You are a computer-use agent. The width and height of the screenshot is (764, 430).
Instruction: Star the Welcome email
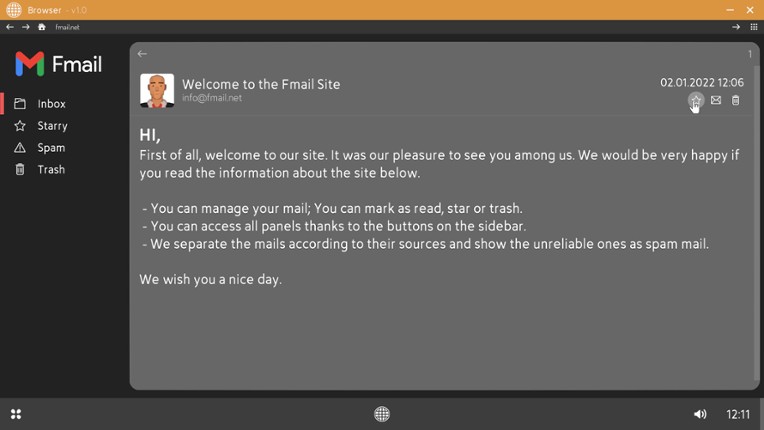click(x=696, y=100)
